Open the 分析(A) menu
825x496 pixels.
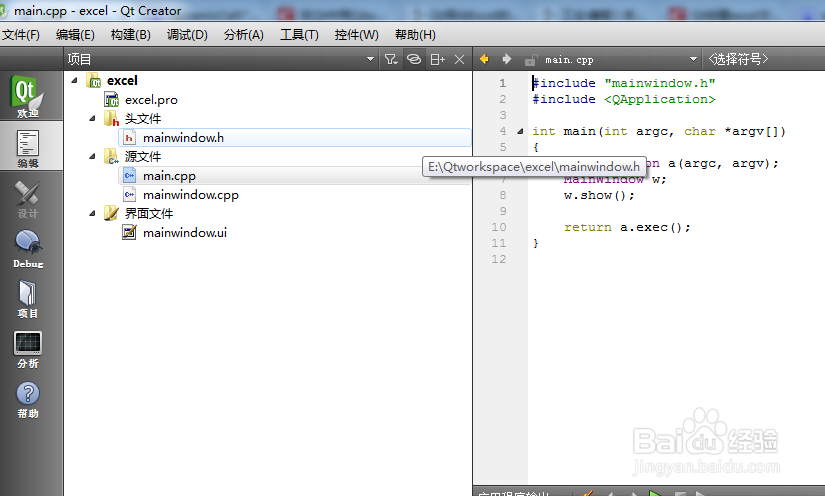click(x=244, y=35)
